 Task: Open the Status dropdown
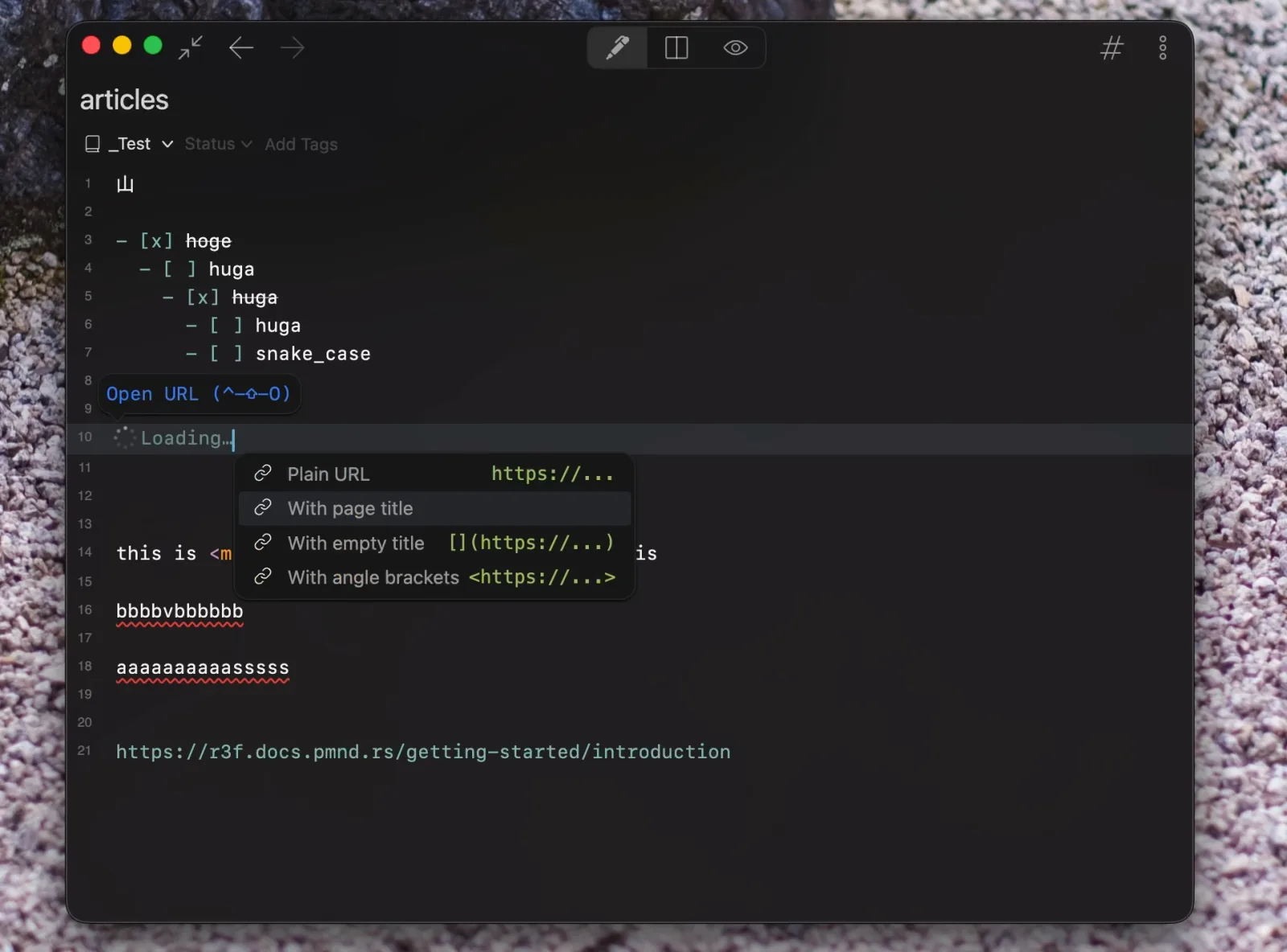click(218, 144)
